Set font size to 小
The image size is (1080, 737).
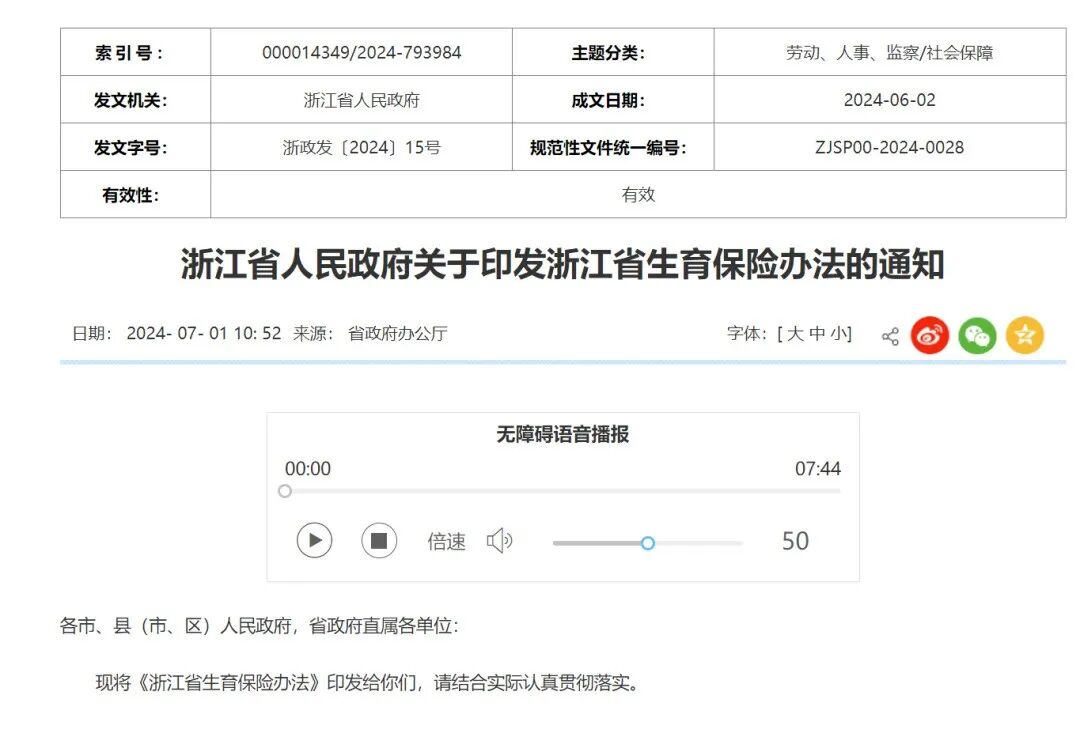pos(838,334)
